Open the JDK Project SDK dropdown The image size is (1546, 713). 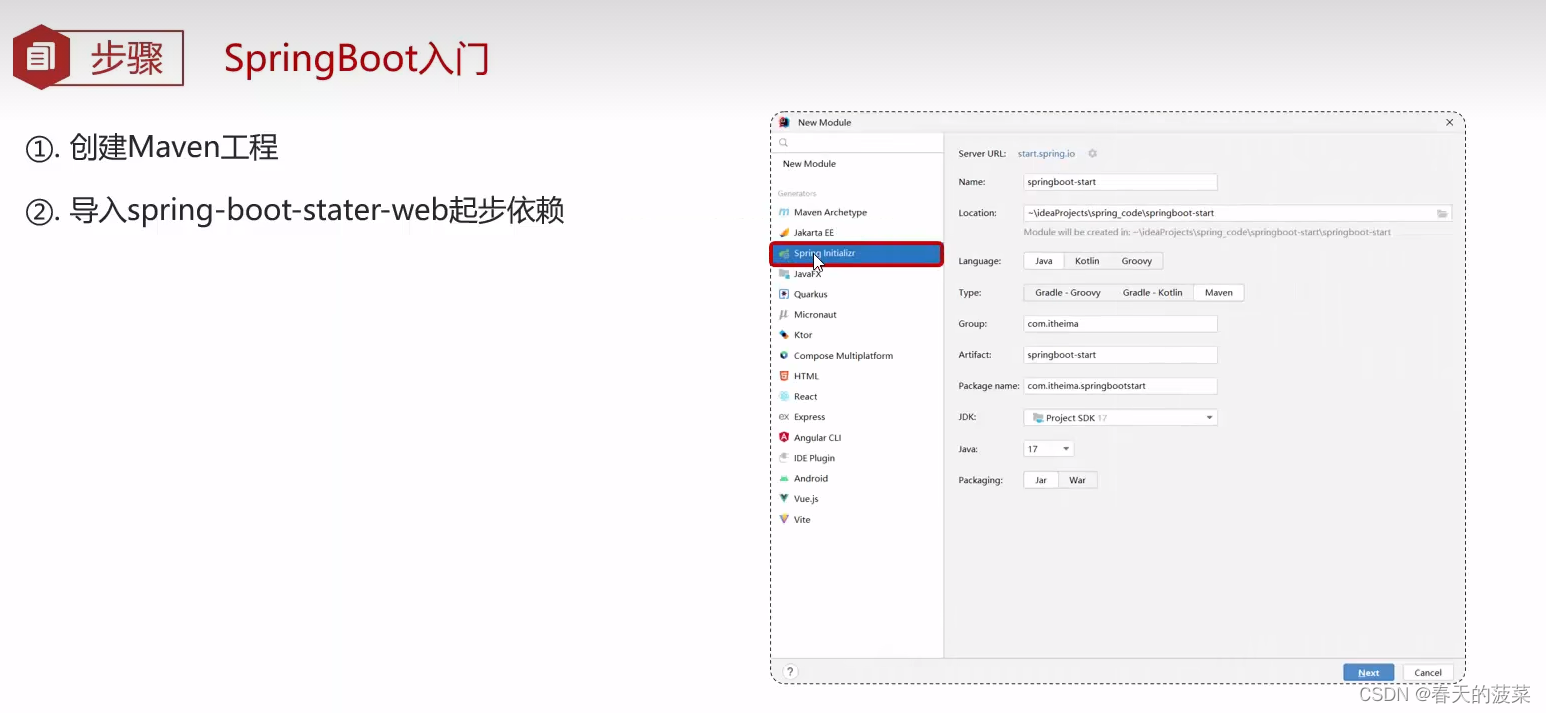click(x=1120, y=417)
